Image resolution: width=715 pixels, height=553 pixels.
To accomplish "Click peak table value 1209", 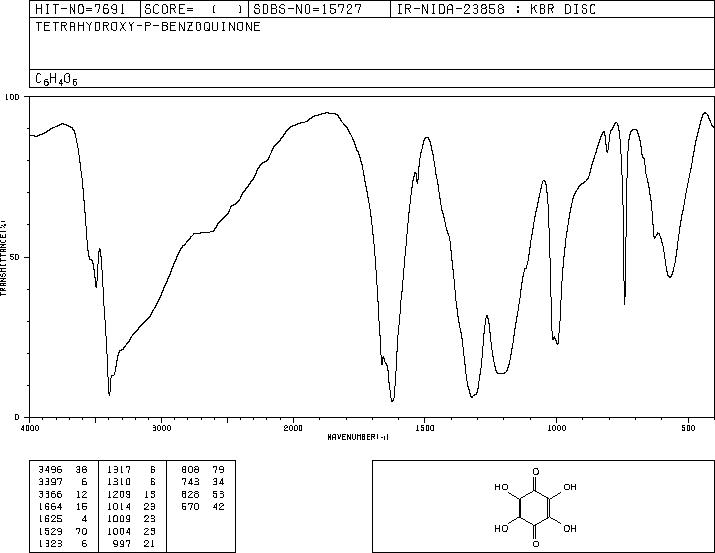I will click(119, 494).
